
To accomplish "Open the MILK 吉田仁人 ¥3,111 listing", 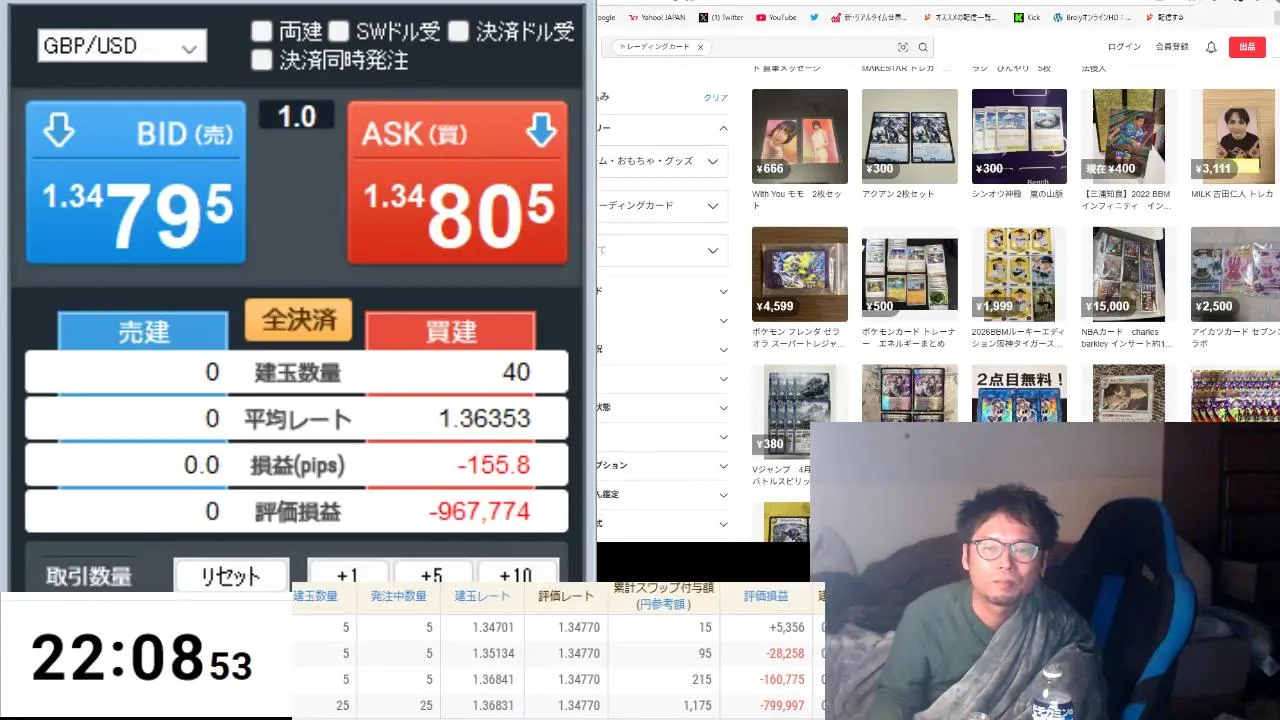I will (1235, 145).
